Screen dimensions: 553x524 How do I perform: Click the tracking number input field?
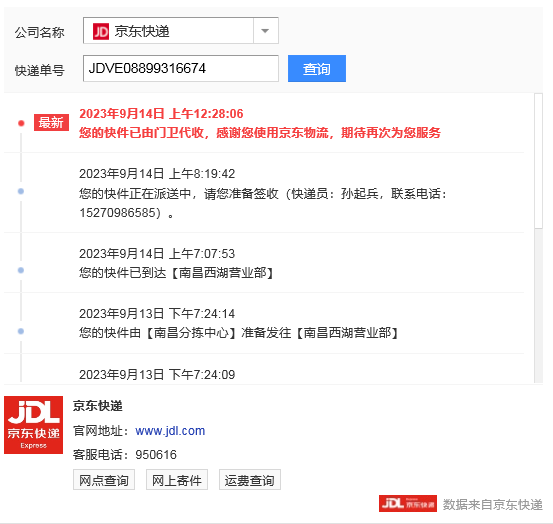(x=181, y=68)
